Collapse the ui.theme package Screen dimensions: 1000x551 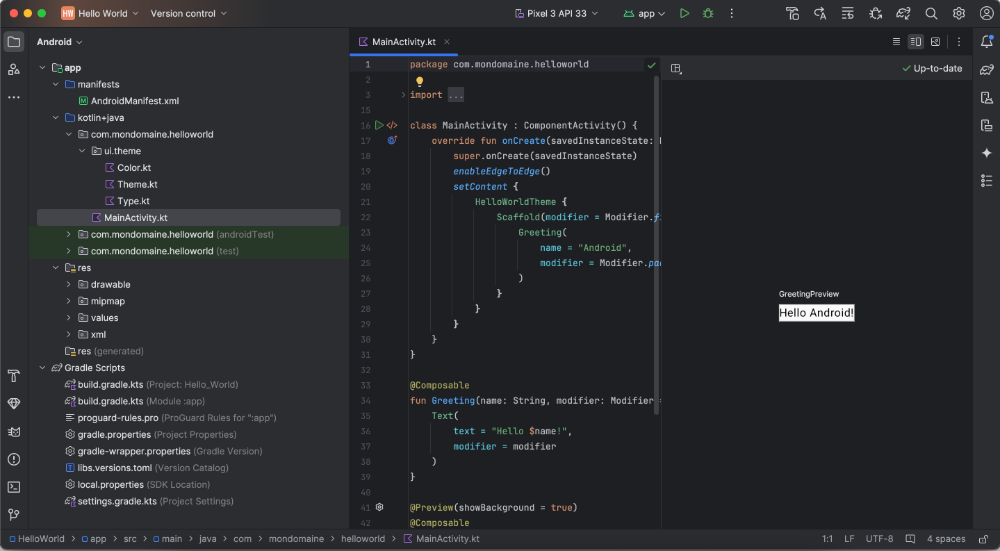(x=82, y=151)
